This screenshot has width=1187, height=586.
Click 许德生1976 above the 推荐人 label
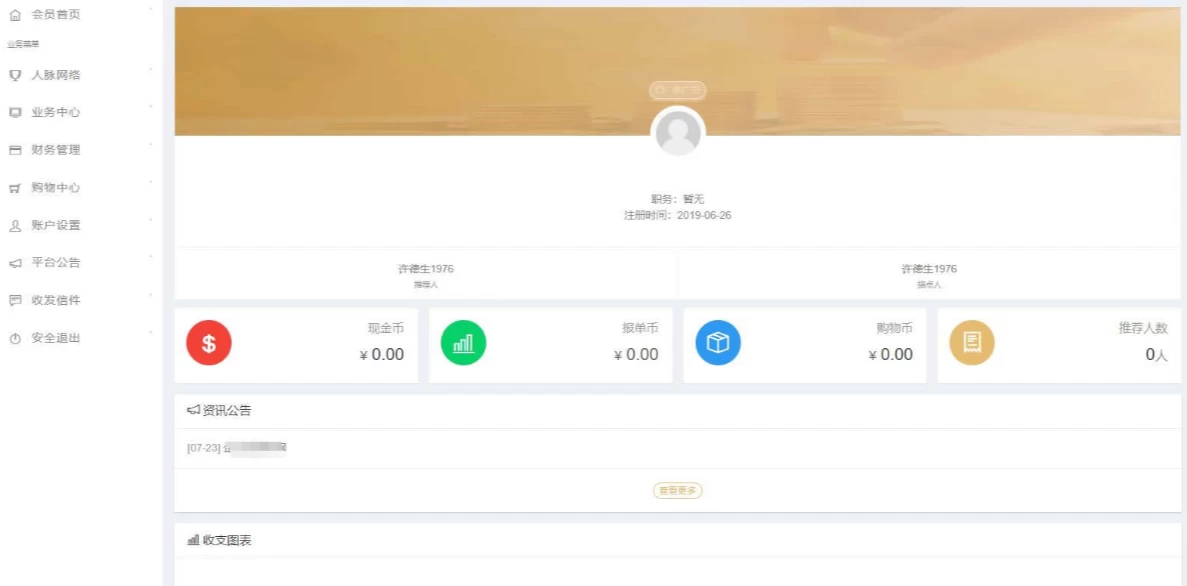point(426,269)
